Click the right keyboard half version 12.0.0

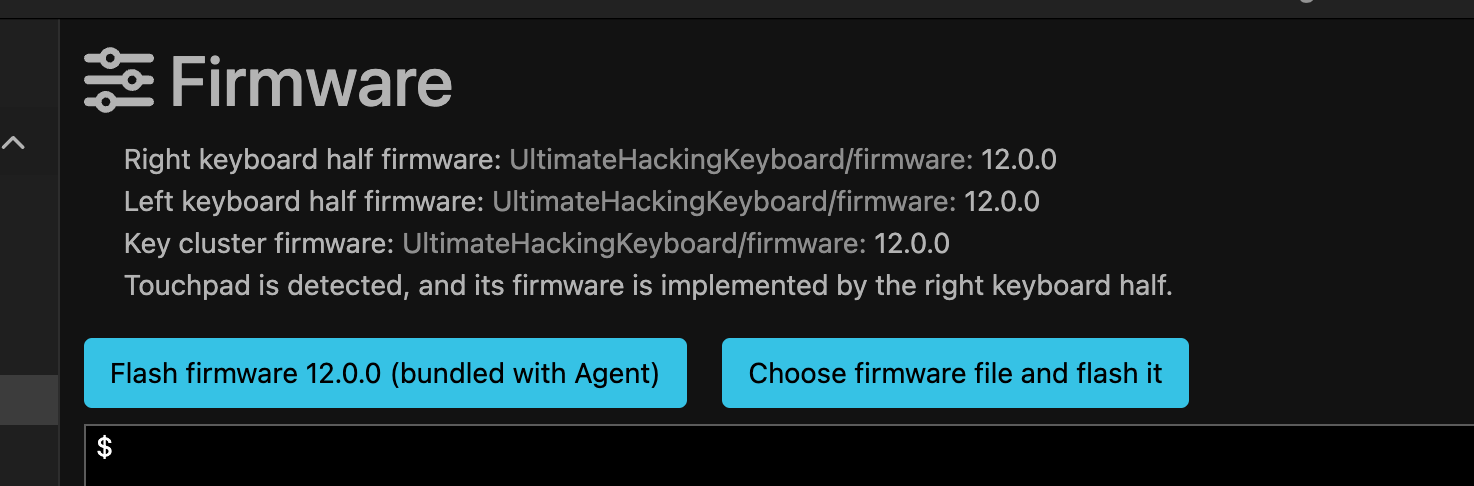[x=1018, y=159]
